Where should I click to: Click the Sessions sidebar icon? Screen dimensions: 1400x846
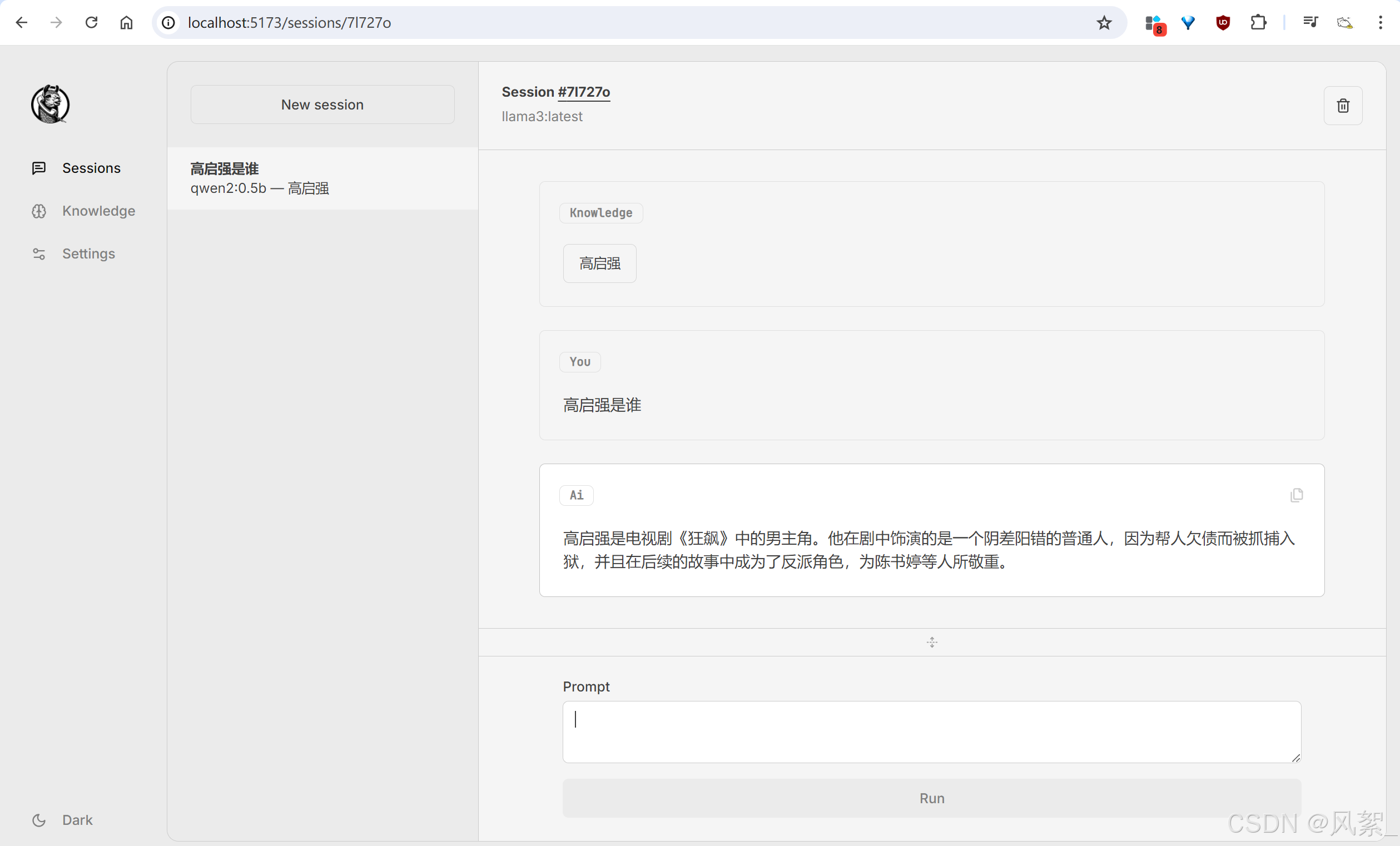38,167
